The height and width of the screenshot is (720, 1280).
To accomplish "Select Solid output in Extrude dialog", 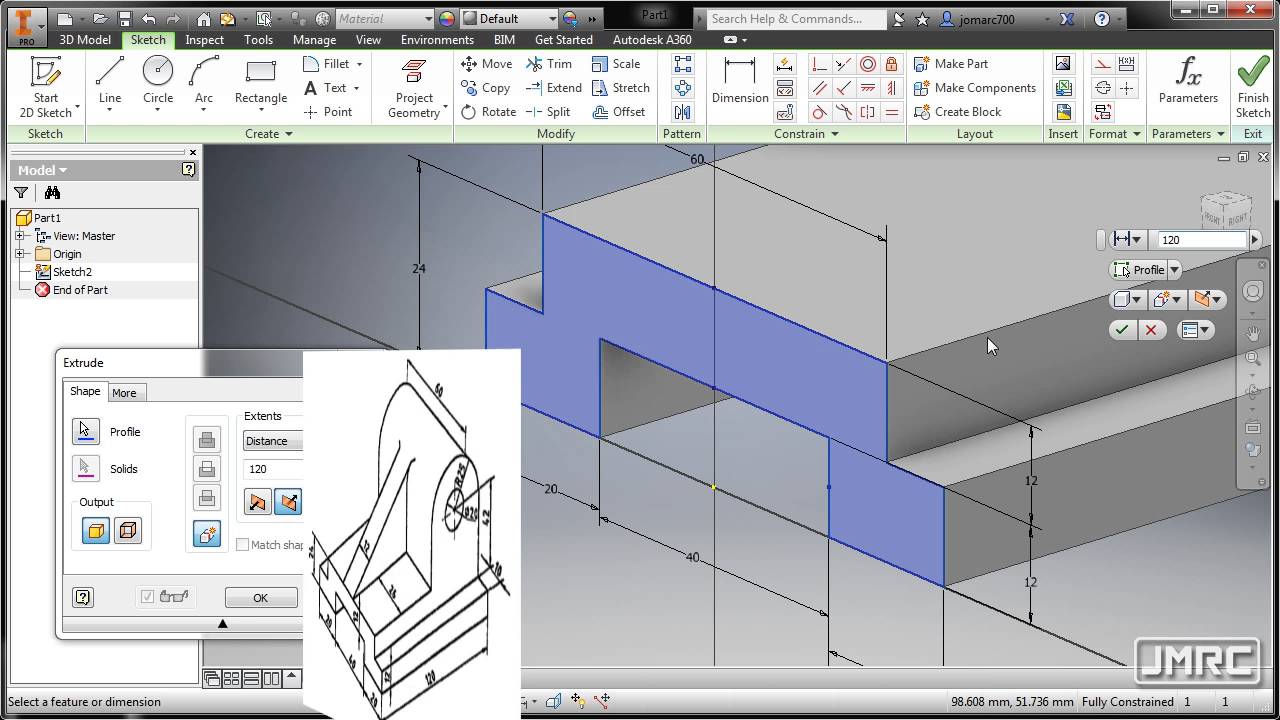I will tap(96, 531).
